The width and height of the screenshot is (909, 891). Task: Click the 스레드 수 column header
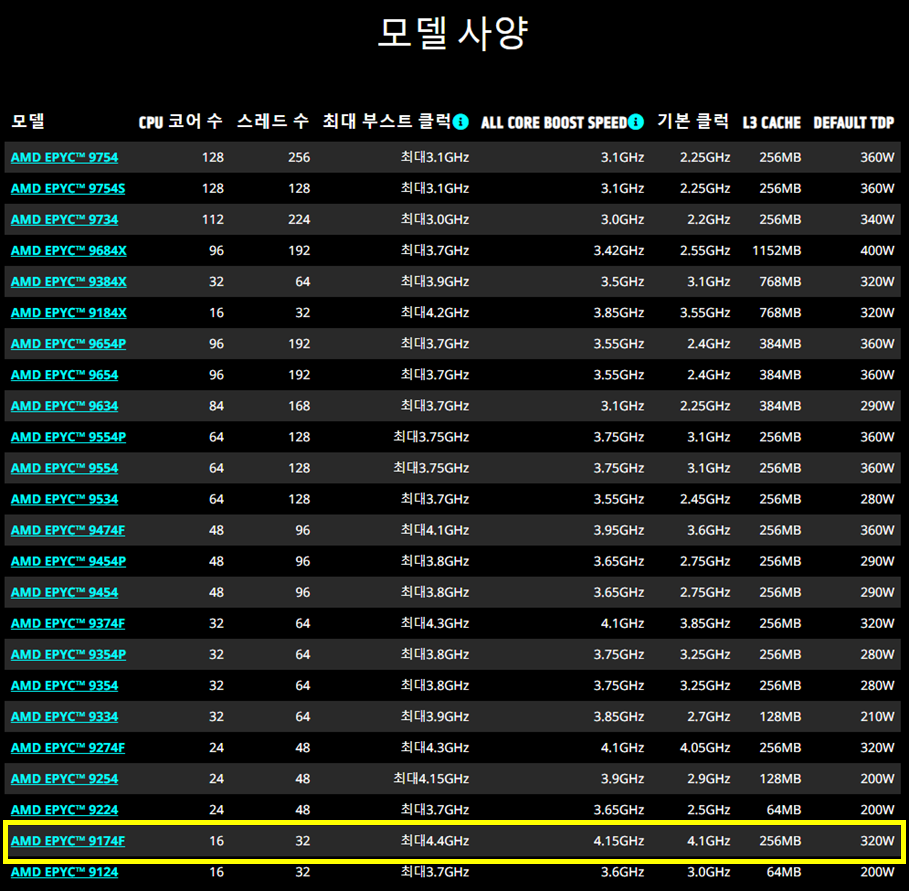(x=272, y=121)
